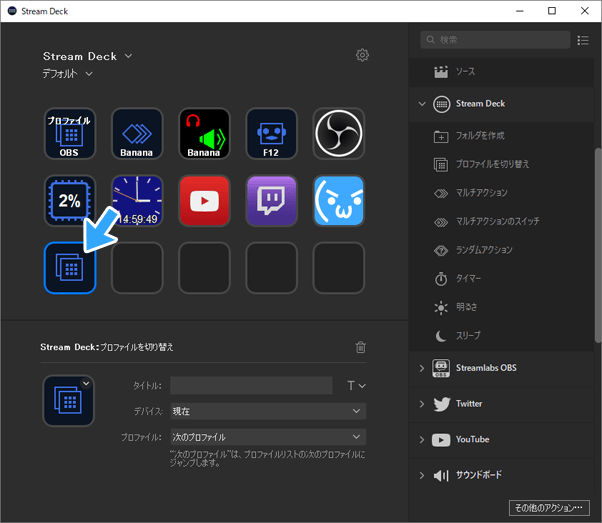Expand the YouTube category
Image resolution: width=602 pixels, height=523 pixels.
coord(422,440)
